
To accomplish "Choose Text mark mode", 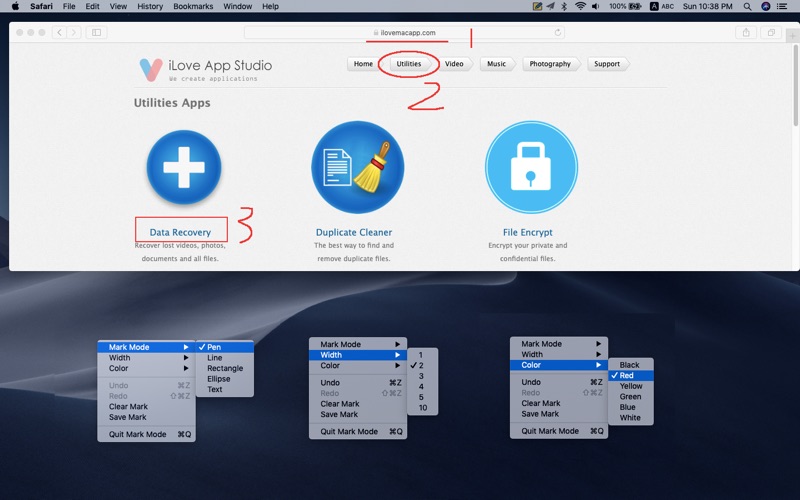I will 224,389.
